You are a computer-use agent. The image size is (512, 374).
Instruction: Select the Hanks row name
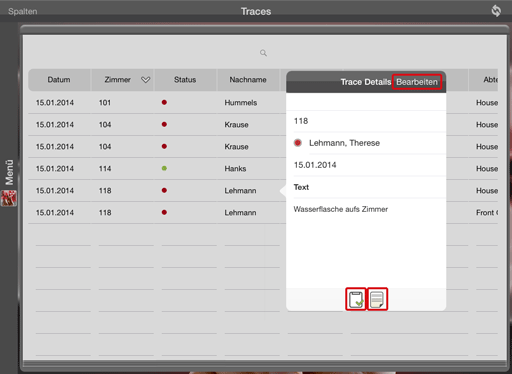(x=235, y=169)
